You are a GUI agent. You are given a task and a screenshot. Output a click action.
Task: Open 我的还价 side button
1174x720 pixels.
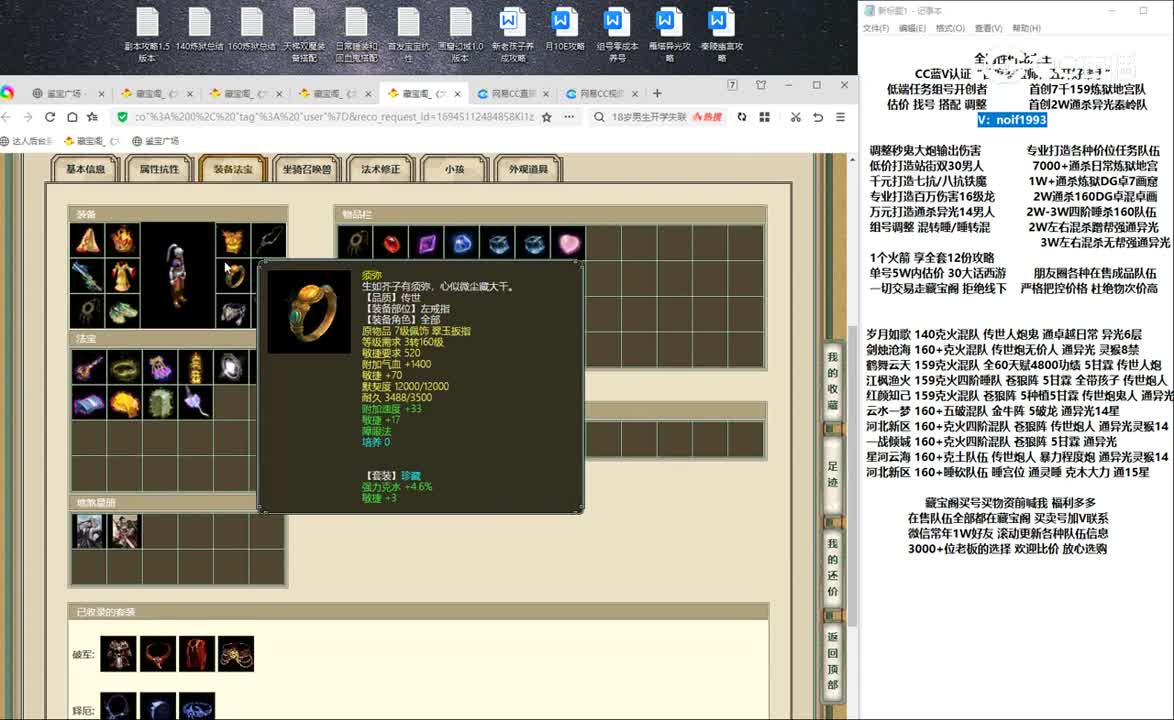tap(833, 567)
